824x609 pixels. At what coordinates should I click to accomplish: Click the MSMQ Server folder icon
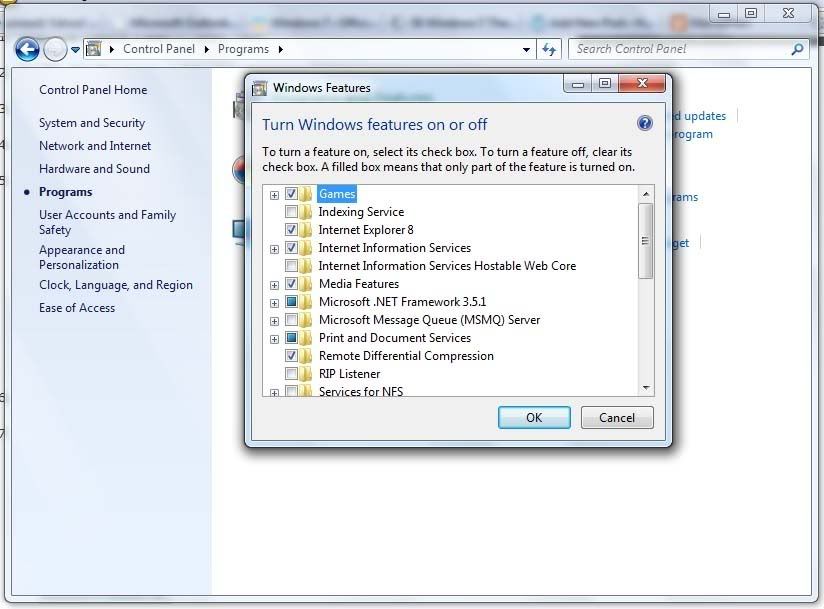click(x=306, y=320)
